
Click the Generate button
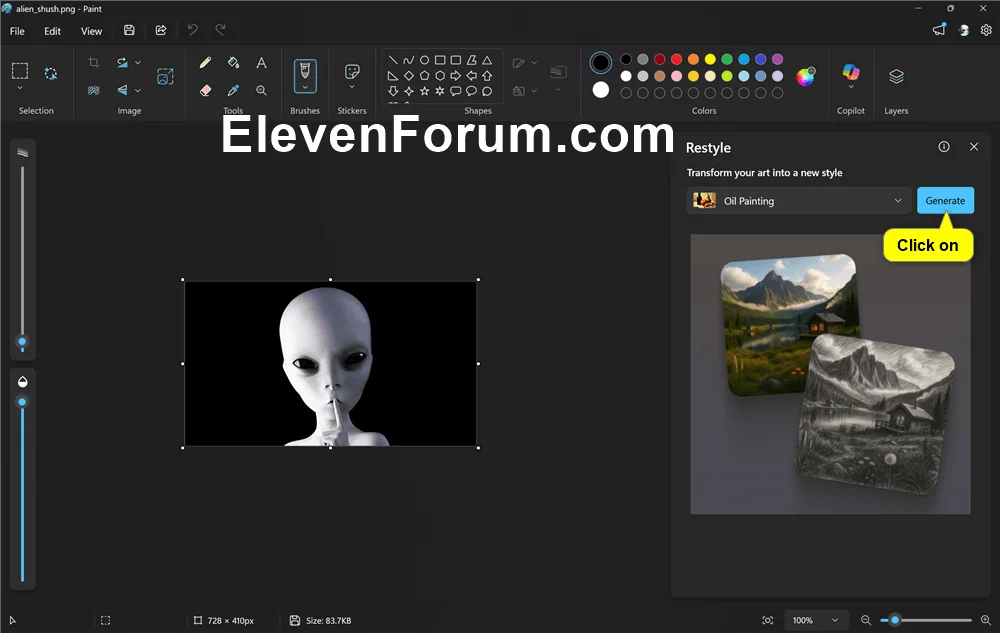point(945,200)
